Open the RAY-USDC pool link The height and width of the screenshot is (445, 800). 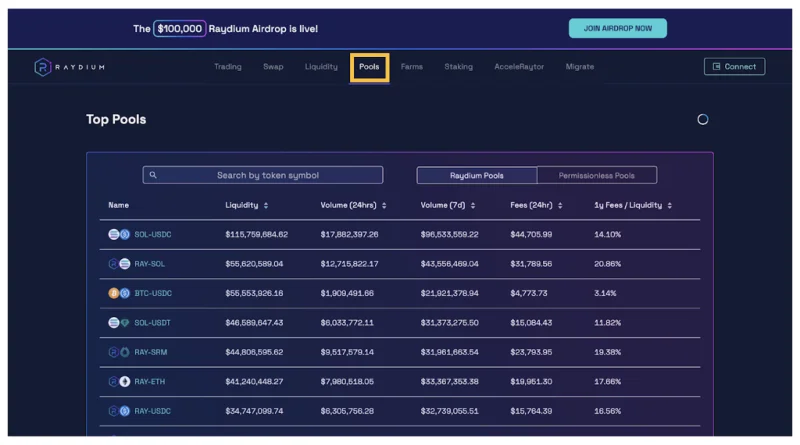point(152,411)
